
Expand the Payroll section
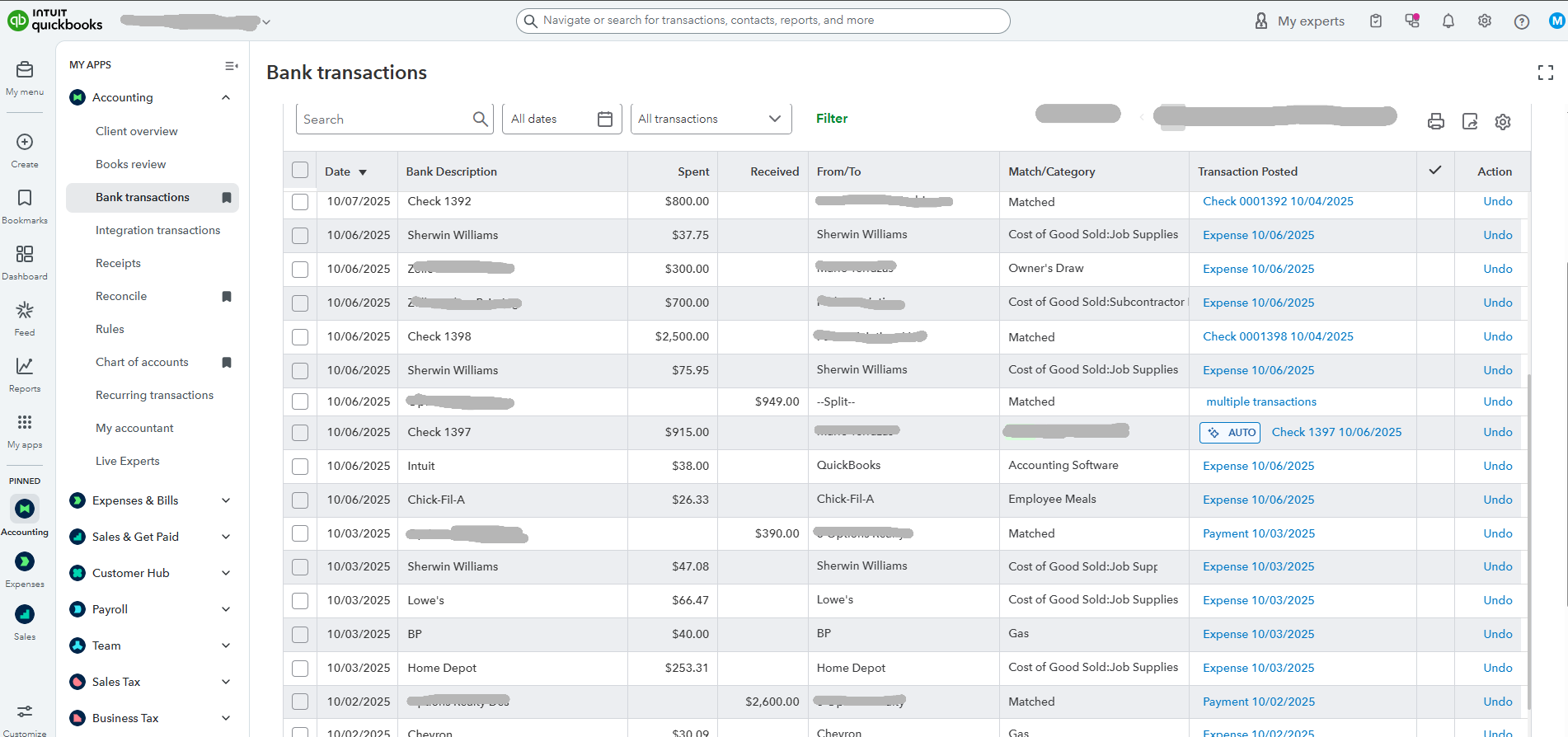click(x=226, y=609)
